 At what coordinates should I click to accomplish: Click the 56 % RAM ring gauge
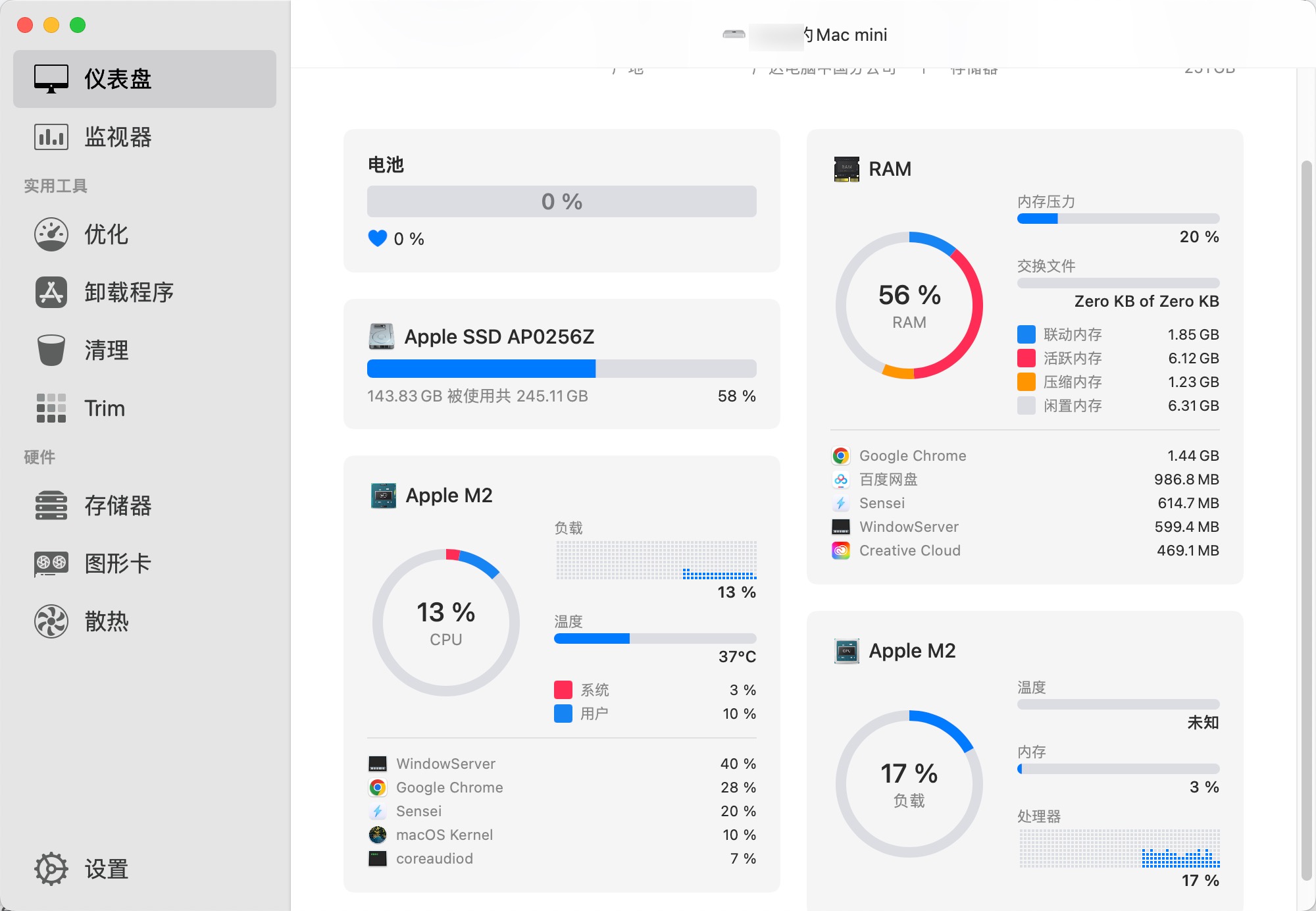coord(909,305)
